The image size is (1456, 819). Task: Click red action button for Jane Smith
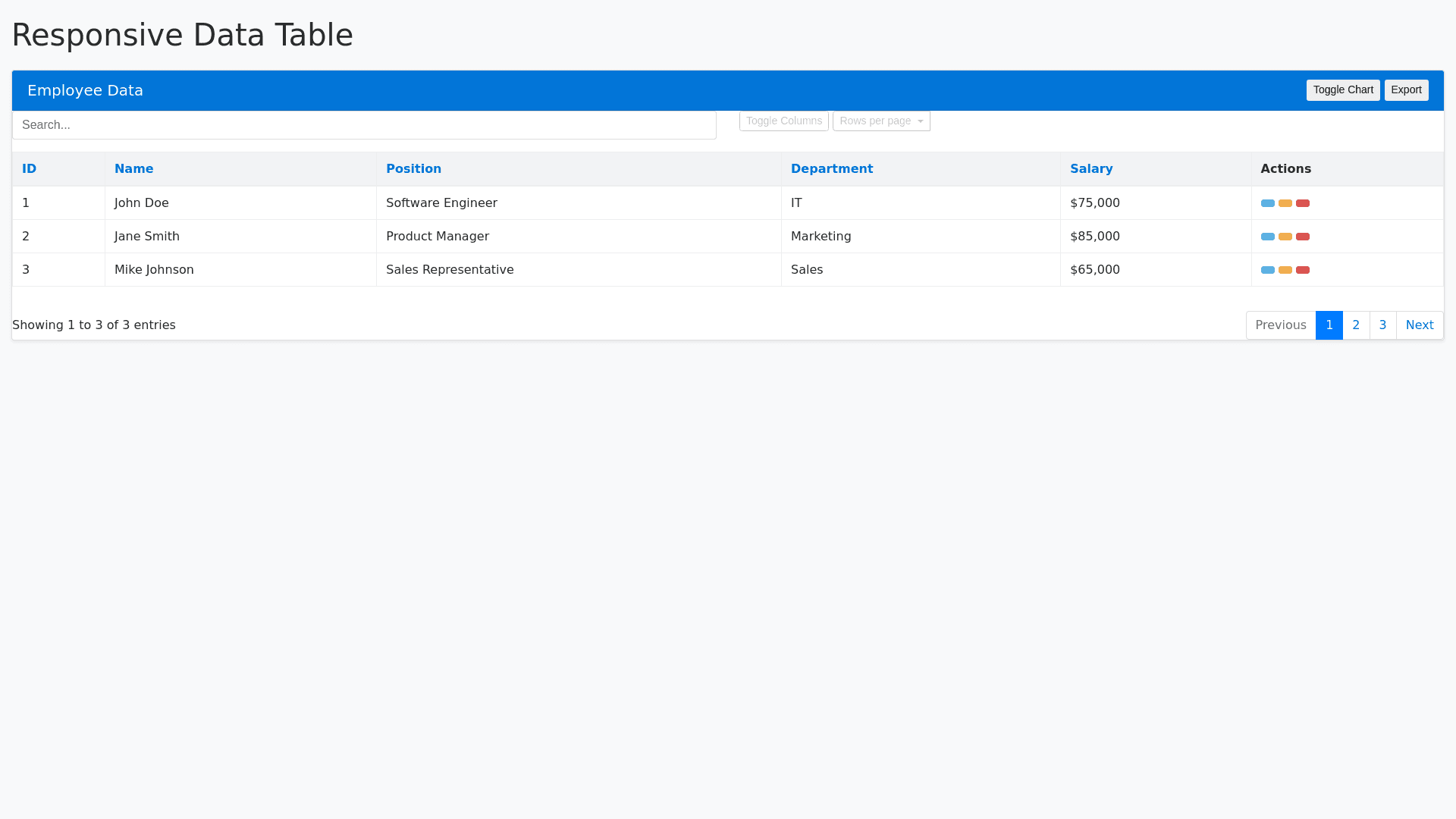pos(1302,237)
